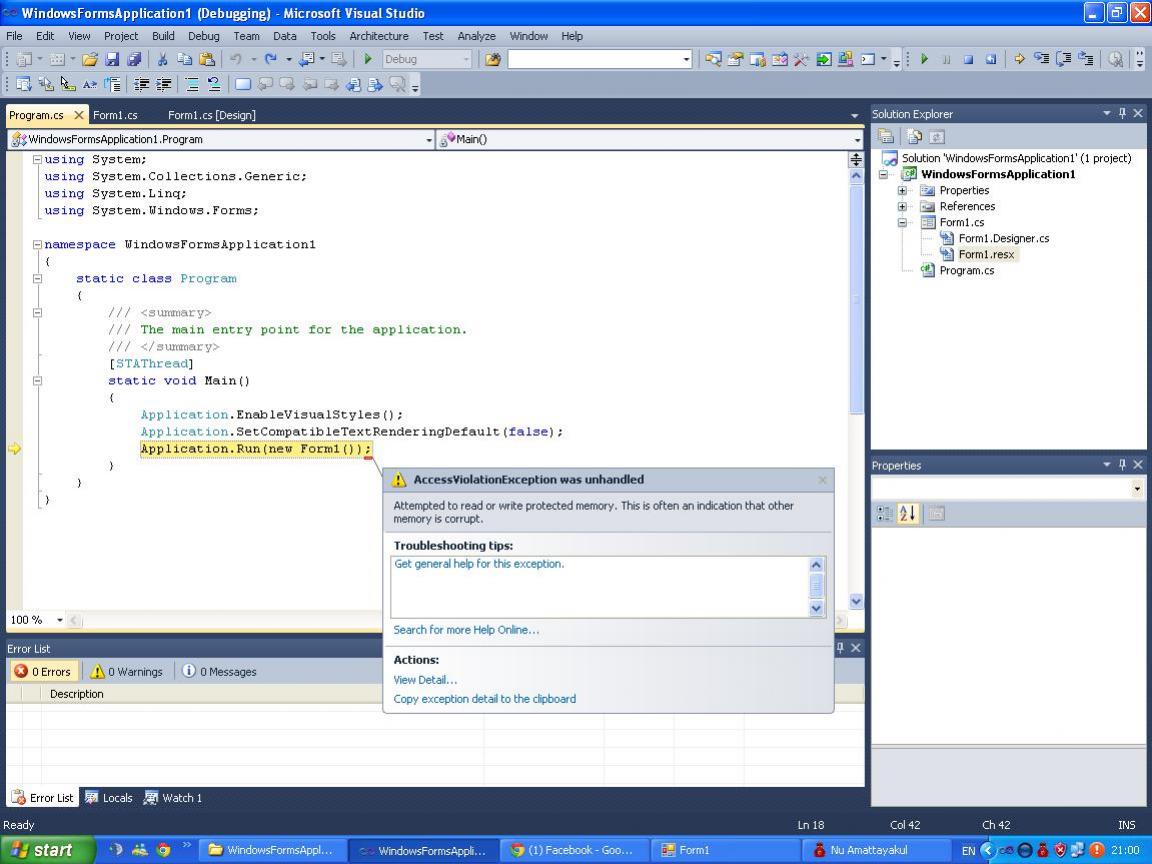Click the Alphabetical sort icon in Properties

pos(908,514)
